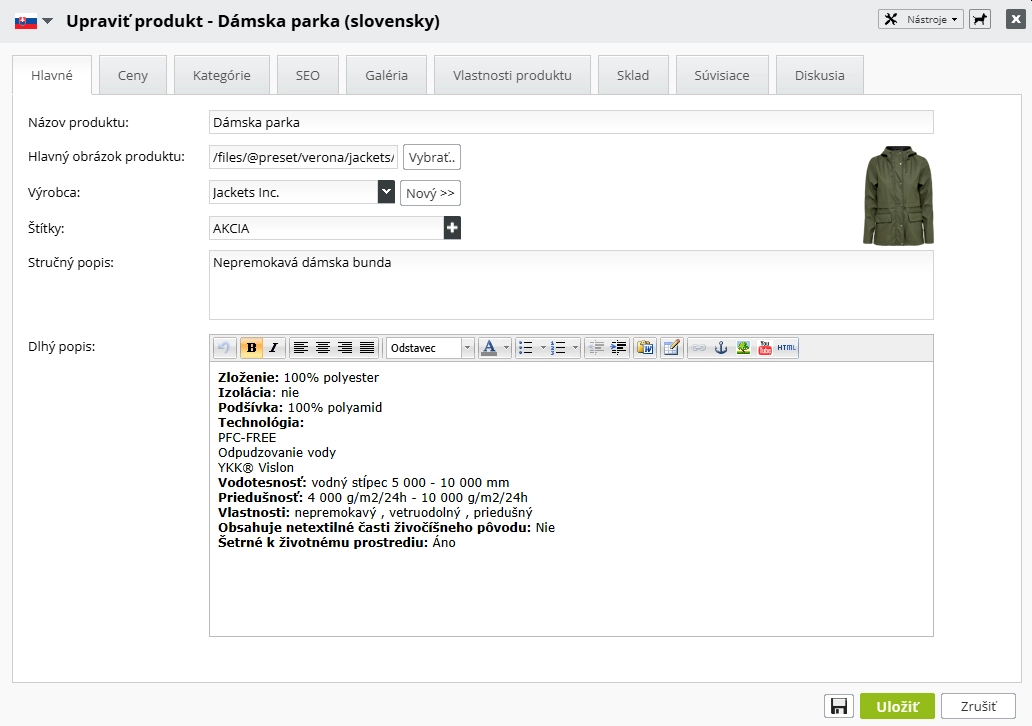The image size is (1032, 726).
Task: Click the insert image icon
Action: point(743,348)
